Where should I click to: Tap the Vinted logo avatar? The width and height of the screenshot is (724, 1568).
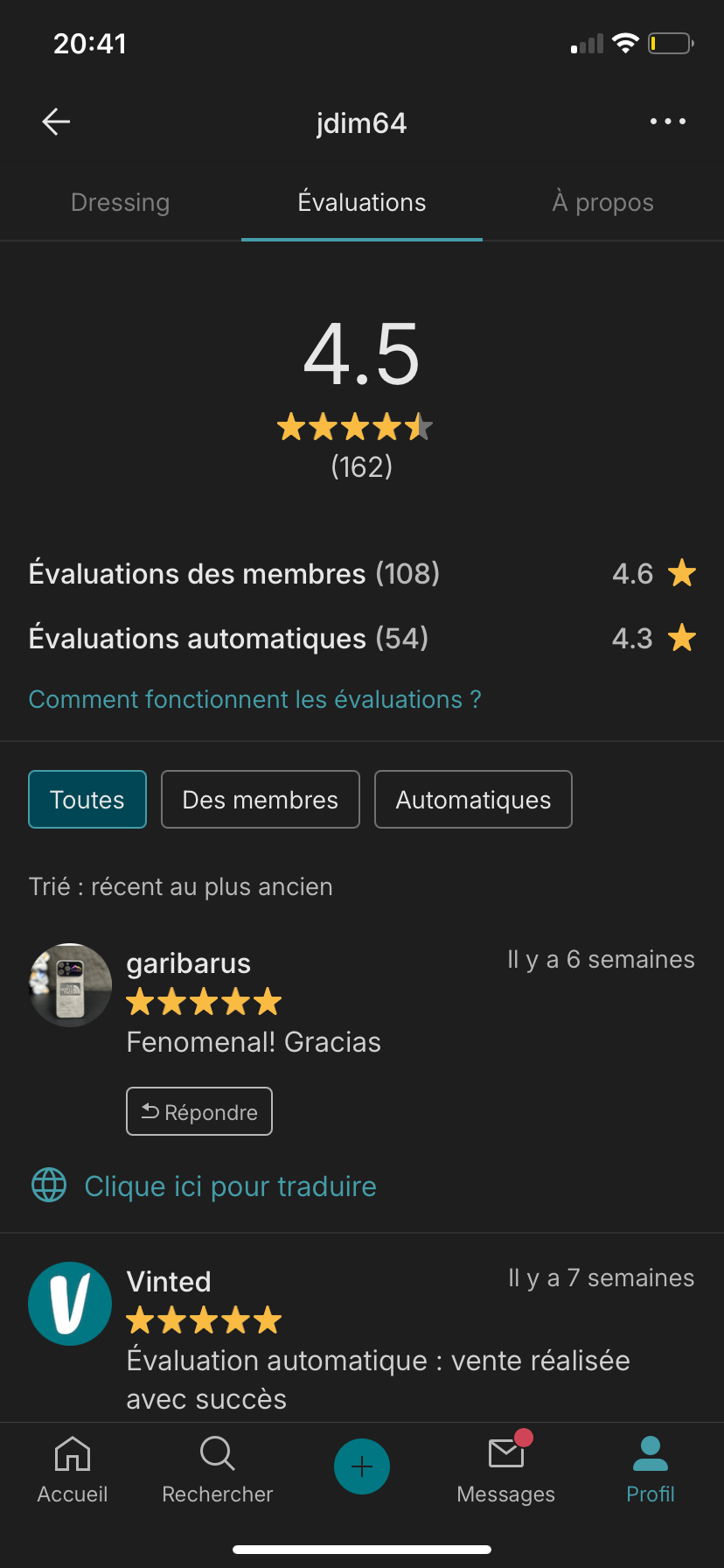pos(70,1304)
